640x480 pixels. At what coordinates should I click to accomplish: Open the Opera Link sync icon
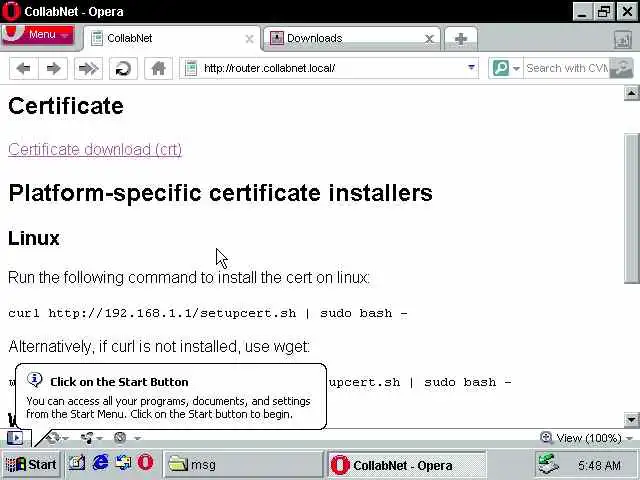[x=53, y=438]
